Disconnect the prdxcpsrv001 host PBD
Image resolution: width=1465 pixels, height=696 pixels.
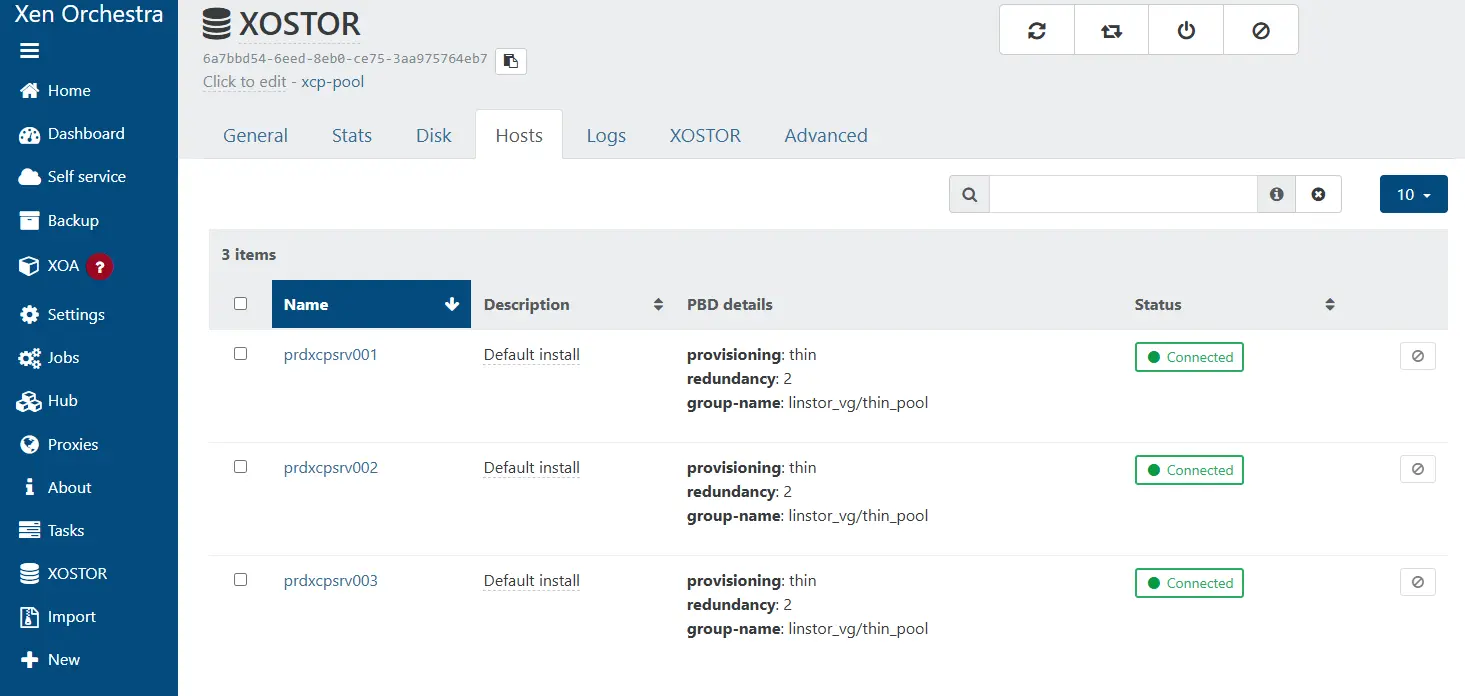pyautogui.click(x=1417, y=356)
